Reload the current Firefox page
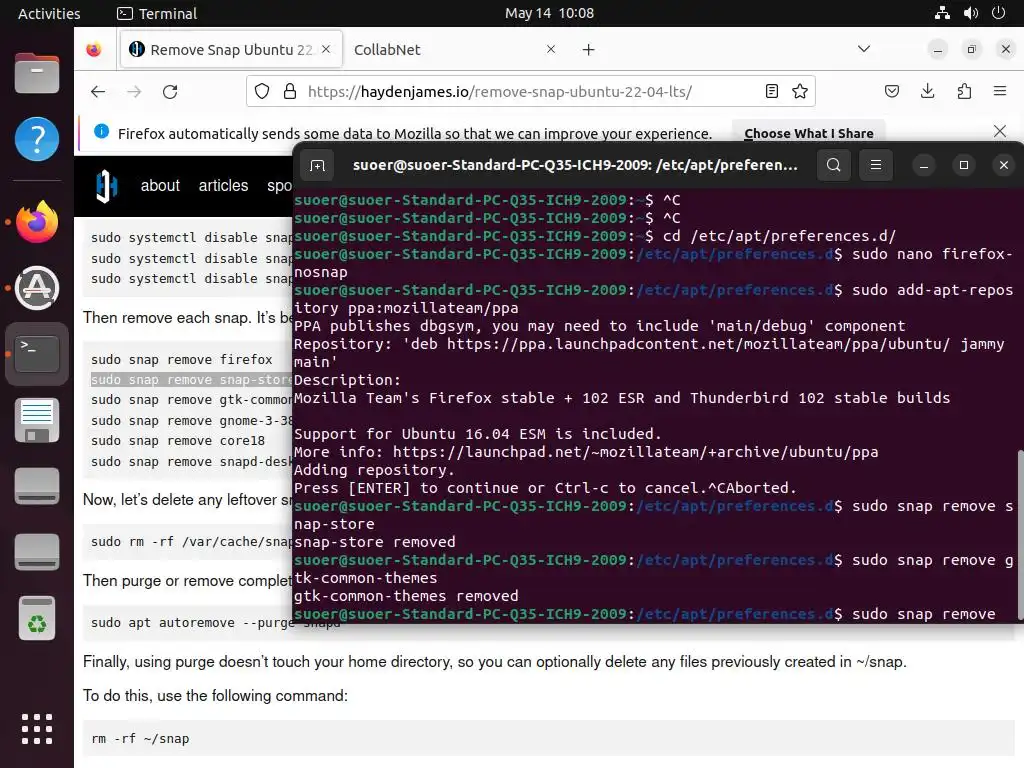This screenshot has height=768, width=1024. click(x=170, y=91)
